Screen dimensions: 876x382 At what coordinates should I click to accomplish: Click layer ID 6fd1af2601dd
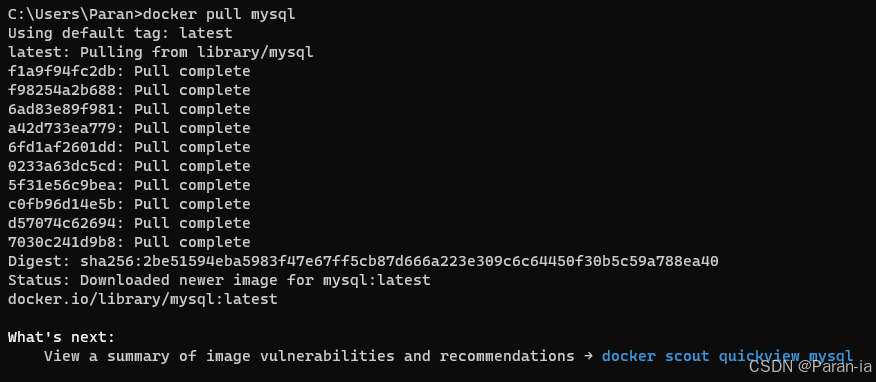point(61,147)
